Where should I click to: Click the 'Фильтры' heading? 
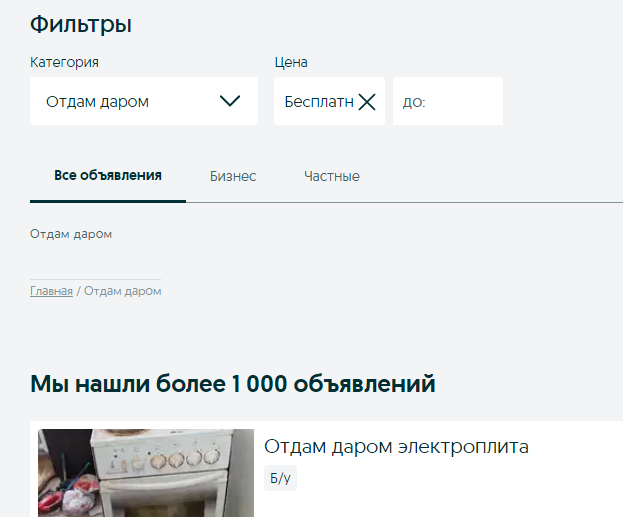81,24
